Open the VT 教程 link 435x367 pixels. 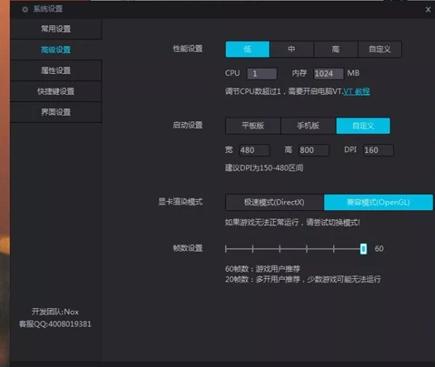(x=356, y=91)
